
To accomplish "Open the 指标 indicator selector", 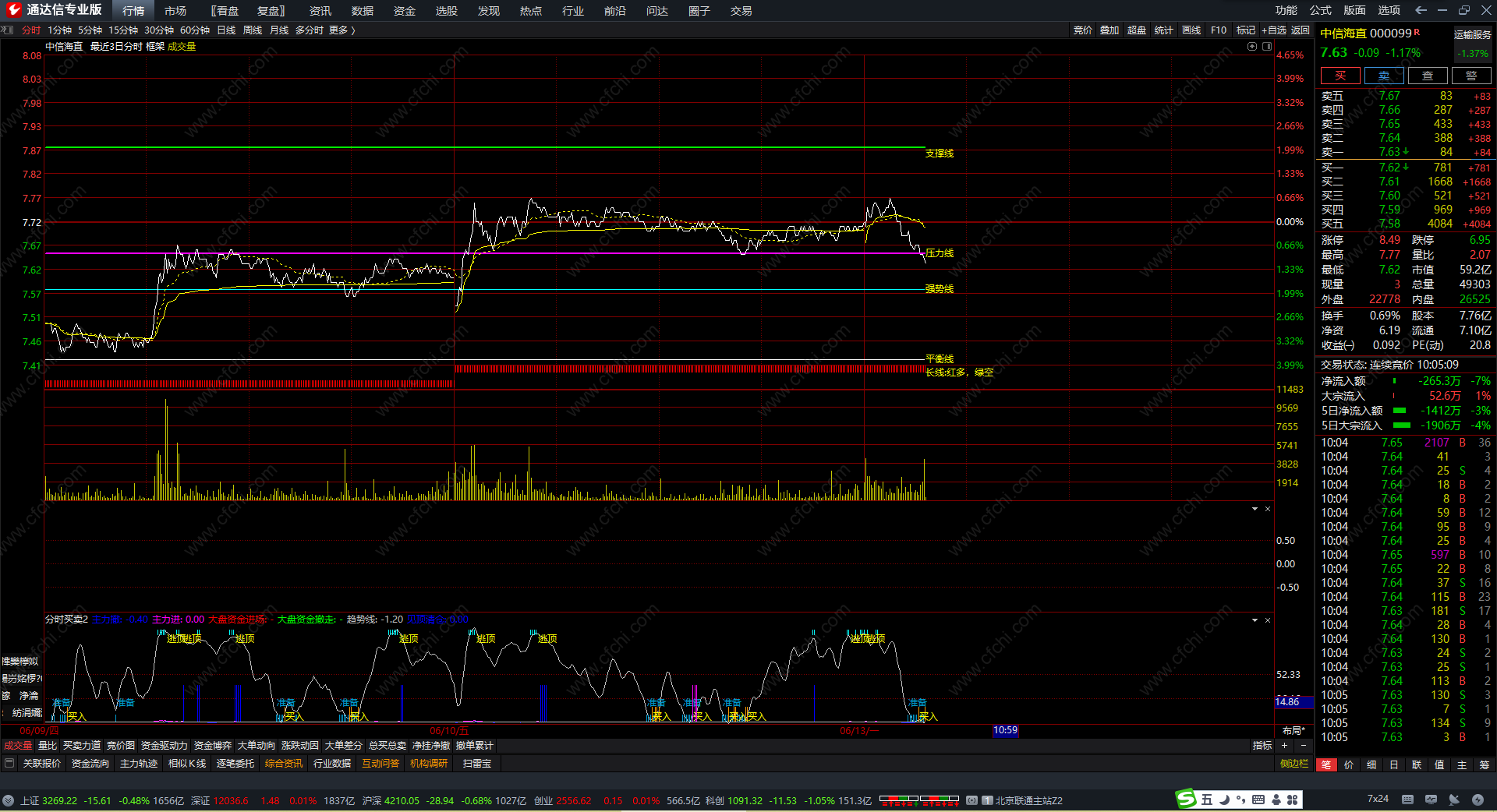I will 1262,746.
